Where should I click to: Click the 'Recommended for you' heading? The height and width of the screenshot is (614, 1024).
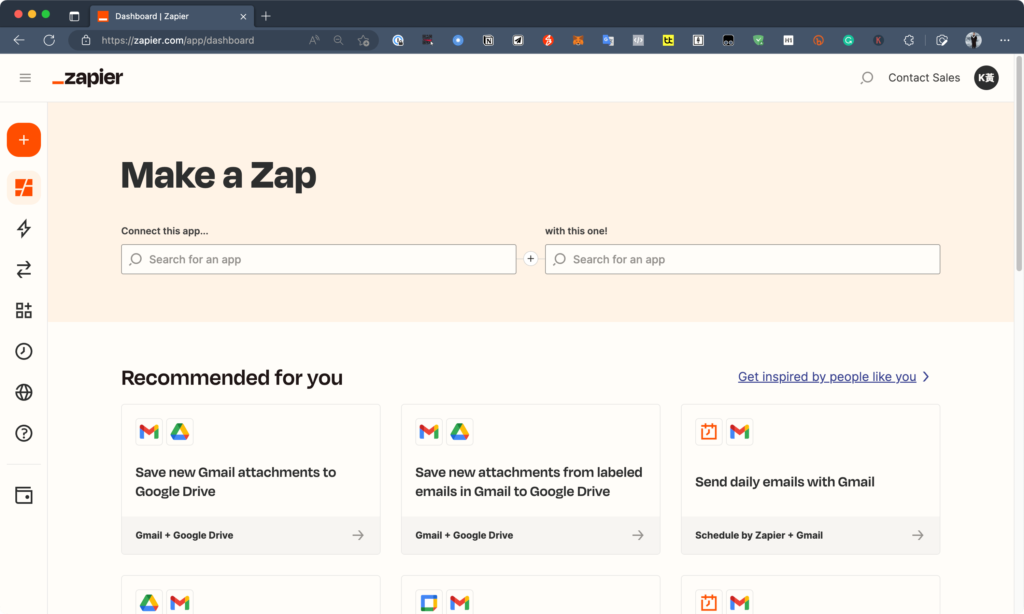tap(232, 378)
